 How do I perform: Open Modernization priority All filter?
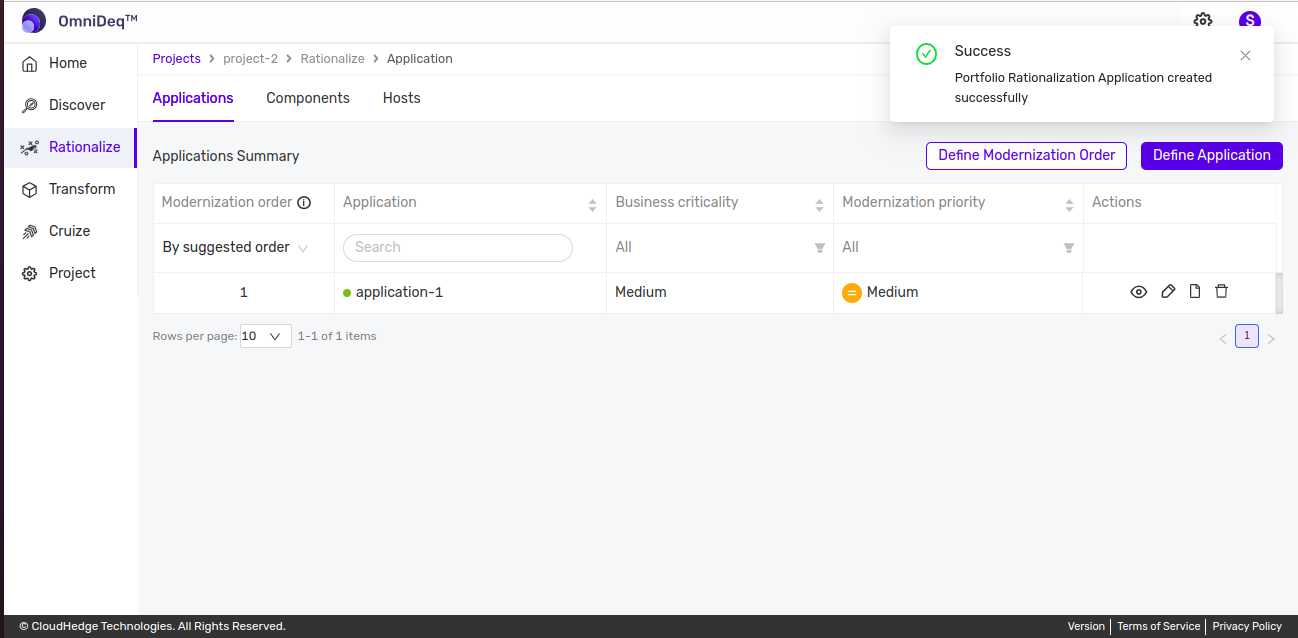958,248
